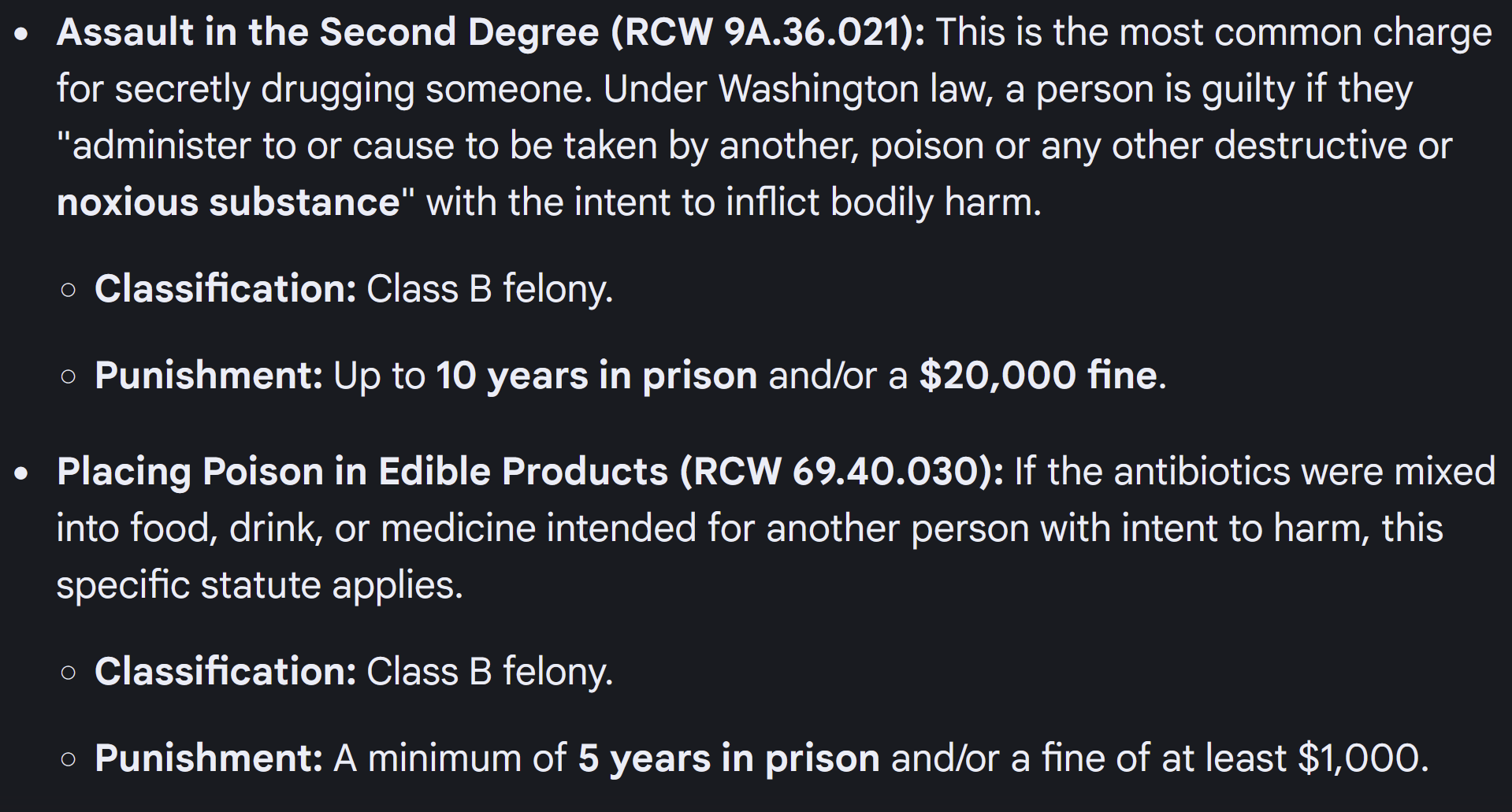1512x812 pixels.
Task: Click the bold "$20,000 fine" text
Action: (1038, 376)
